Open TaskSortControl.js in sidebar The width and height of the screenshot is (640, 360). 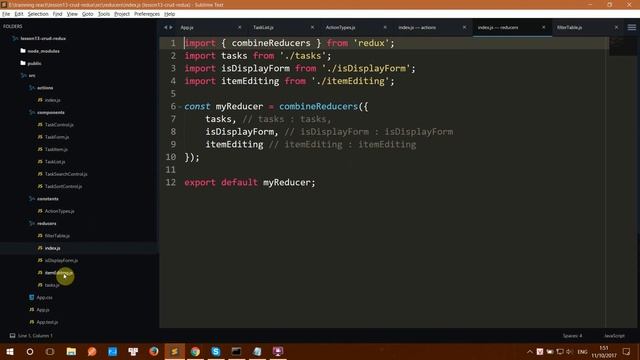point(63,186)
